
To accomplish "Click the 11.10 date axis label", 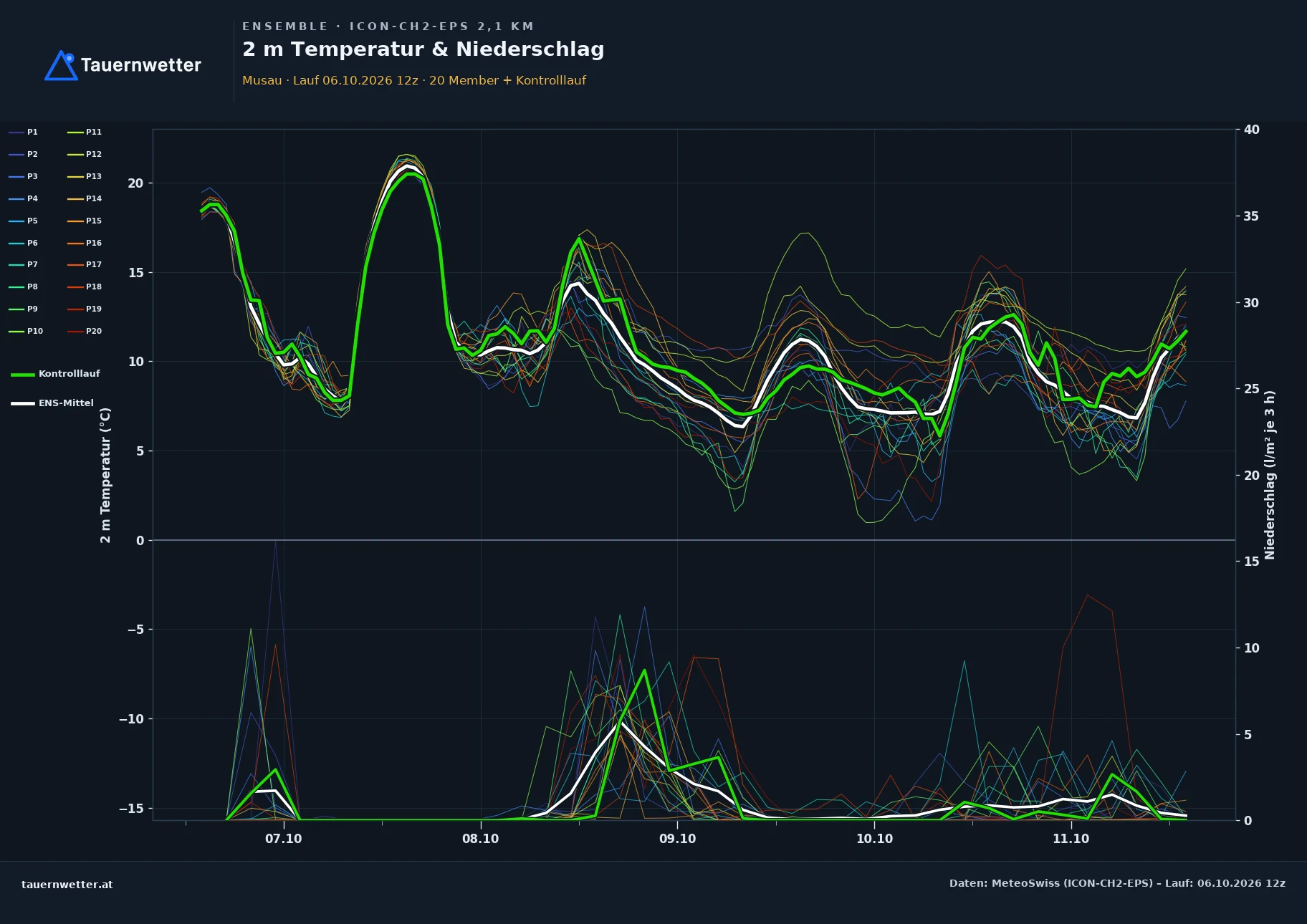I will [x=1071, y=839].
